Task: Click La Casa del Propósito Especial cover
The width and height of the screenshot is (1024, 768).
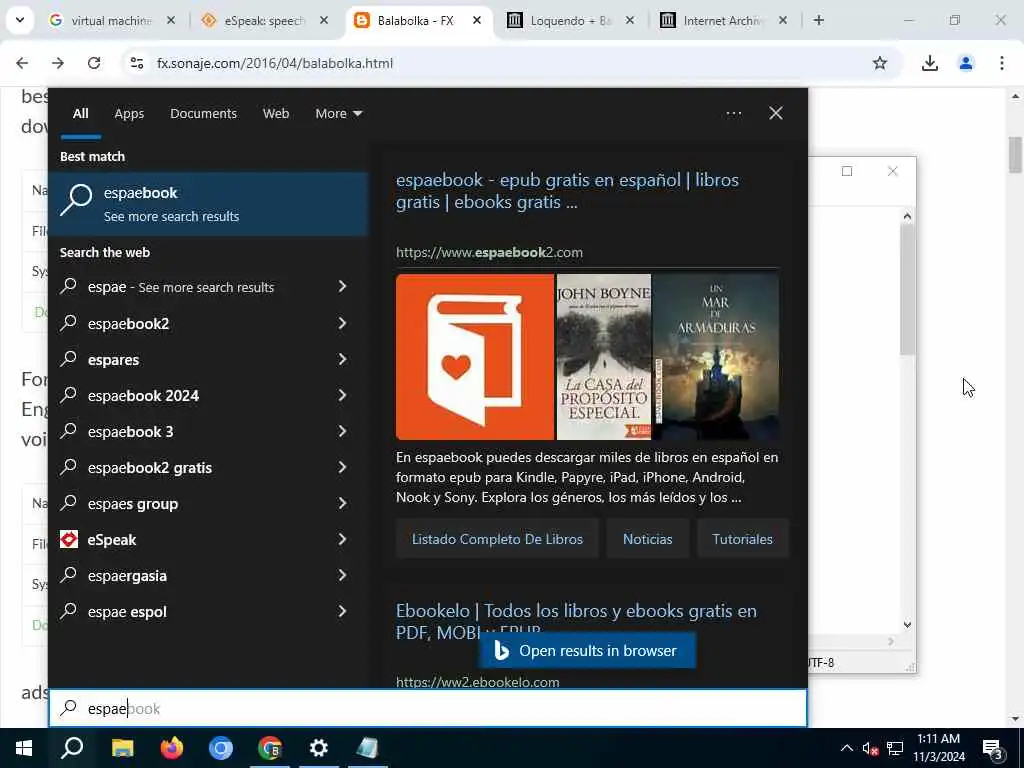Action: 603,357
